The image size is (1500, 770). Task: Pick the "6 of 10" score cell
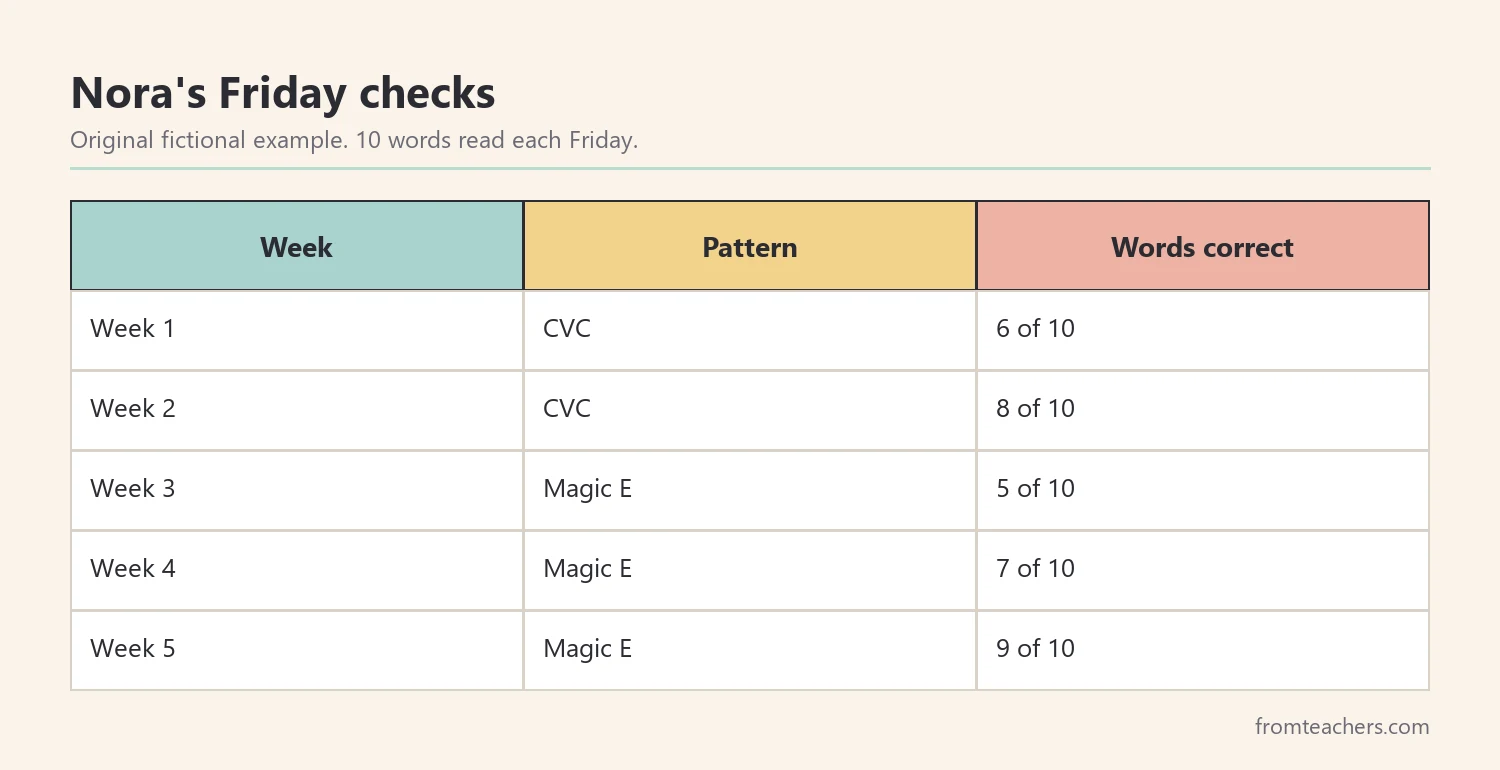point(1203,329)
